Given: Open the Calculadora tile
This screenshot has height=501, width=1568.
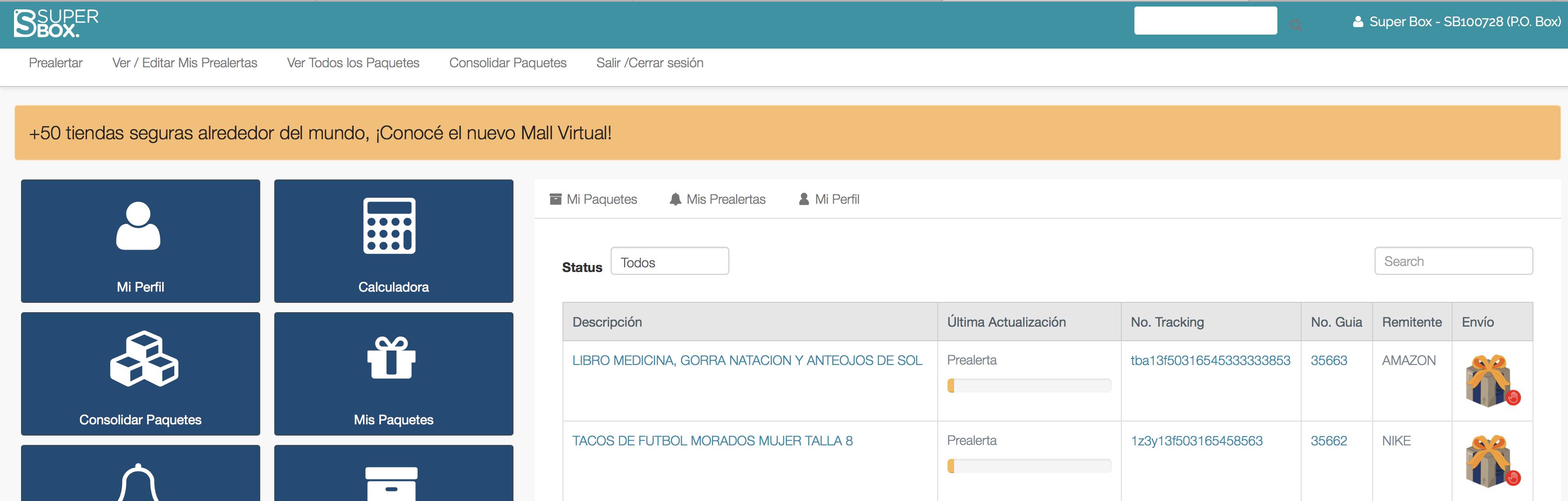Looking at the screenshot, I should 394,241.
